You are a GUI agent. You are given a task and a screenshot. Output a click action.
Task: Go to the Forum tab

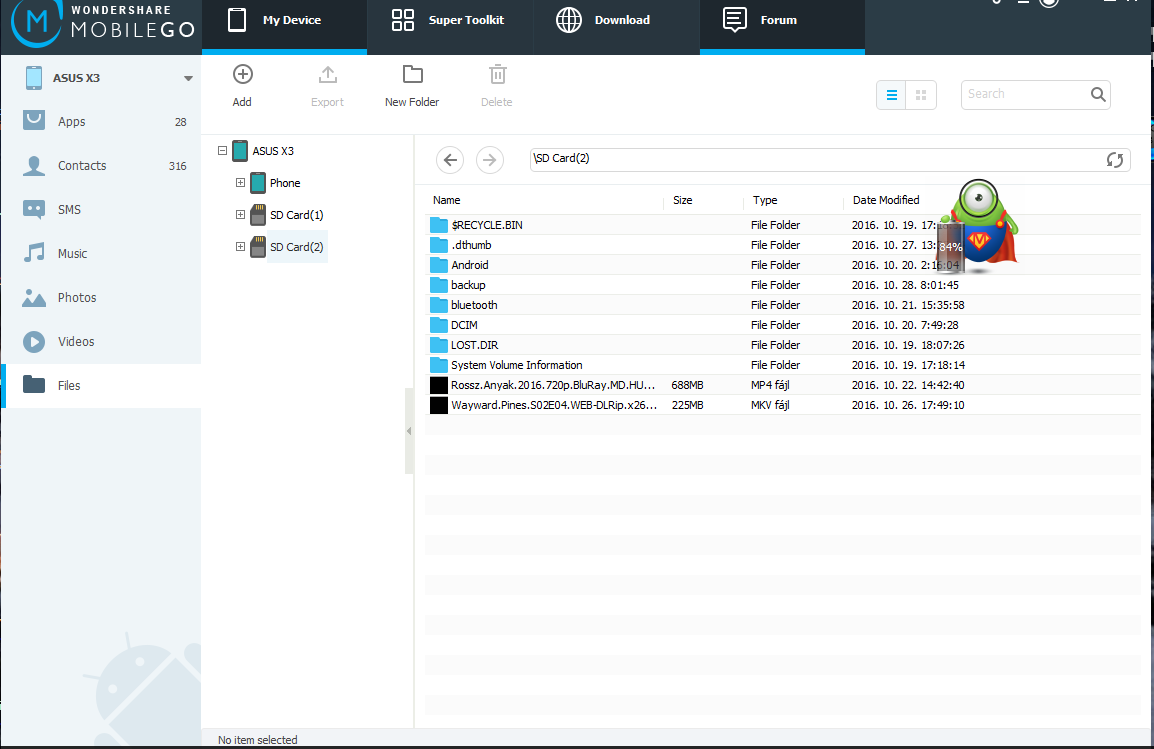click(x=782, y=25)
